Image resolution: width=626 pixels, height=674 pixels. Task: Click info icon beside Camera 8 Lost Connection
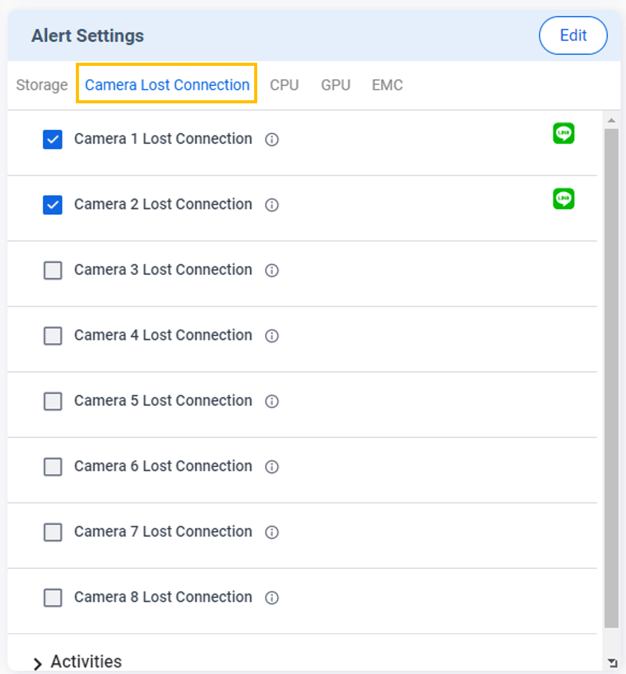(x=272, y=598)
